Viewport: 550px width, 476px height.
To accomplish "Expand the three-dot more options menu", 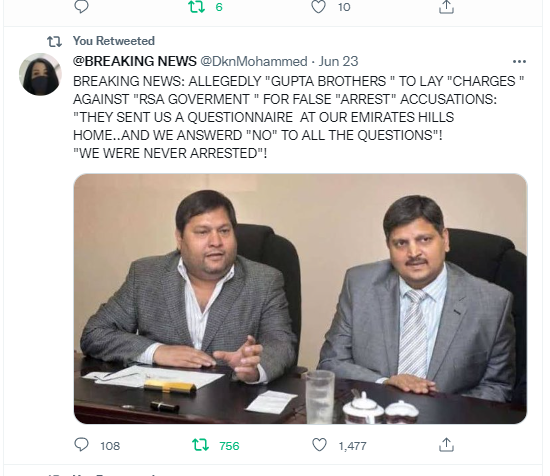I will click(x=519, y=62).
